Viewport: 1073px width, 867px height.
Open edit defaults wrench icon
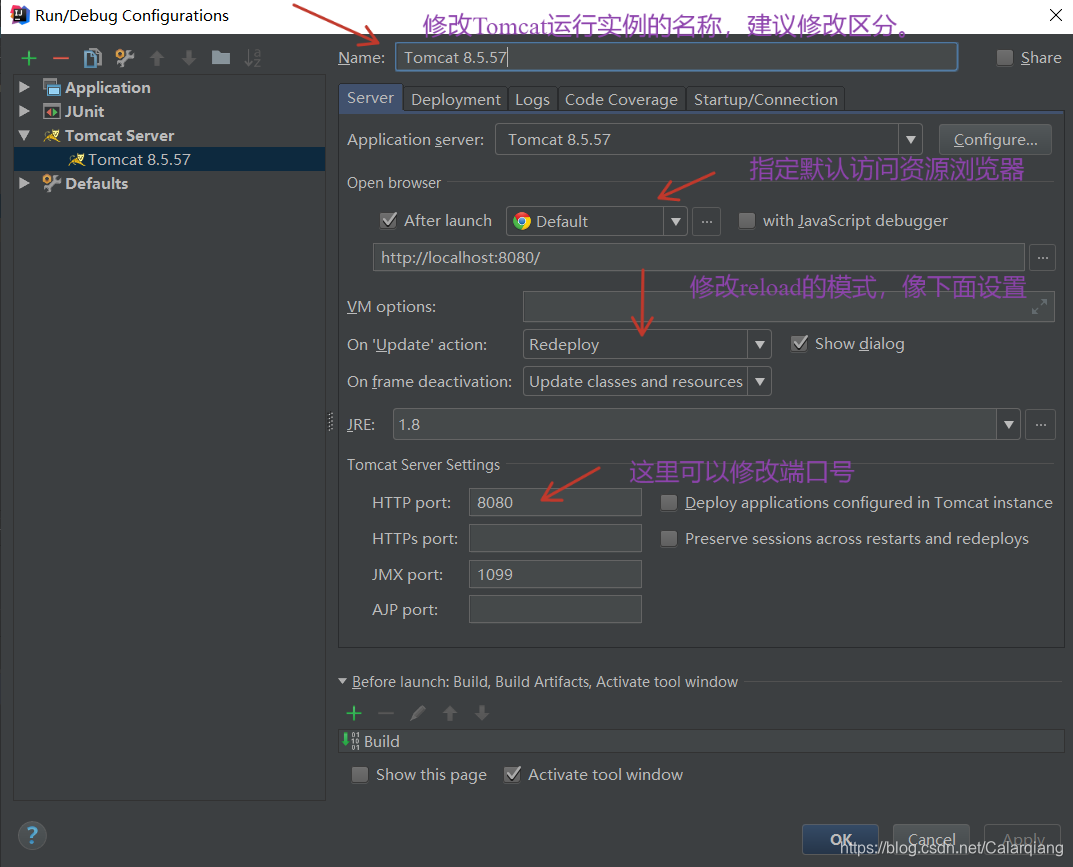(125, 58)
